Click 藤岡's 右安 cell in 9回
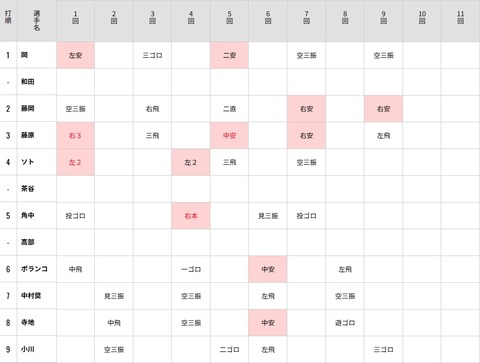Screen dimensions: 480x363 tap(383, 109)
